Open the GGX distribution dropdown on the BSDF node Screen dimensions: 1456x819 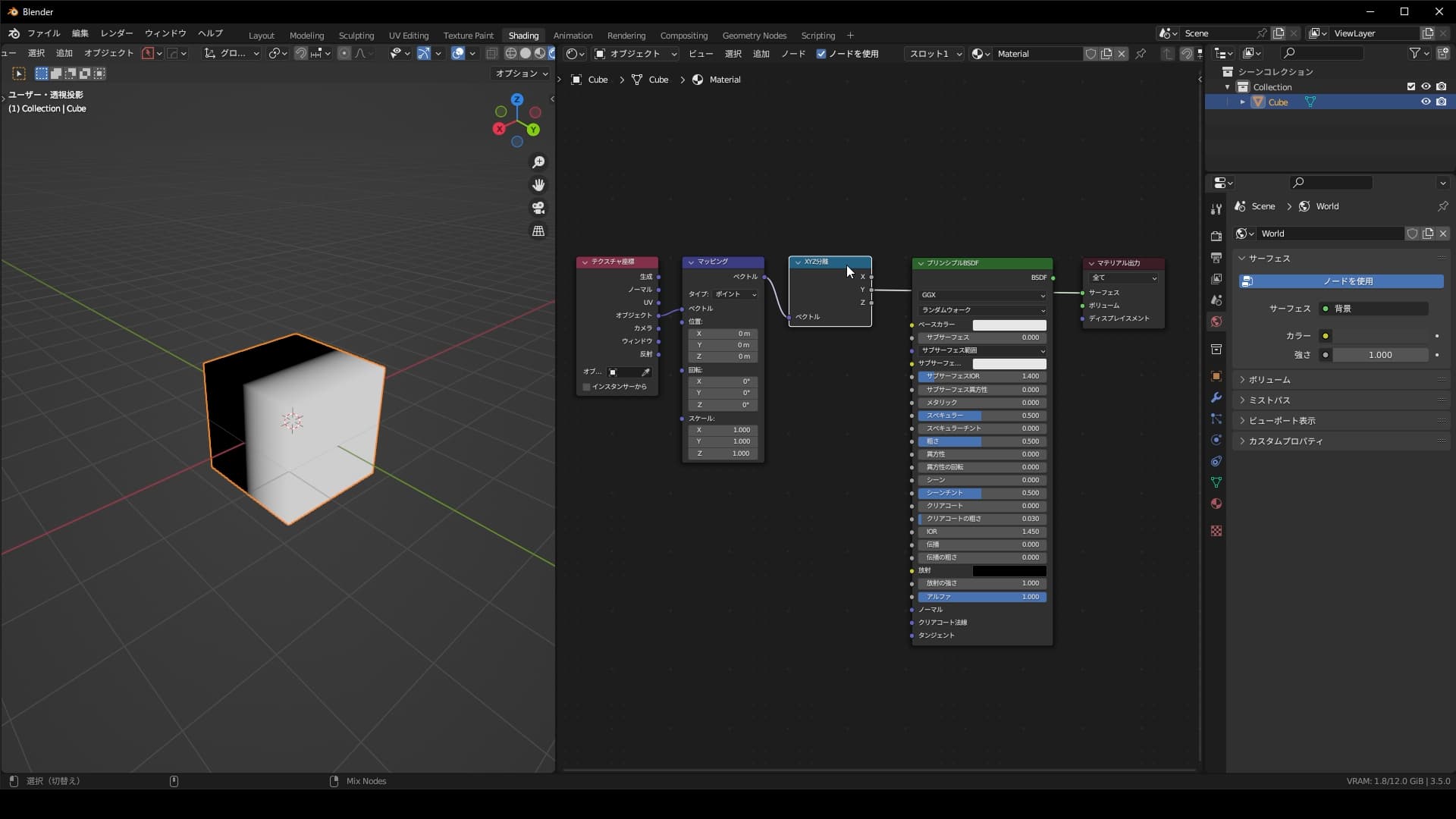pyautogui.click(x=982, y=294)
